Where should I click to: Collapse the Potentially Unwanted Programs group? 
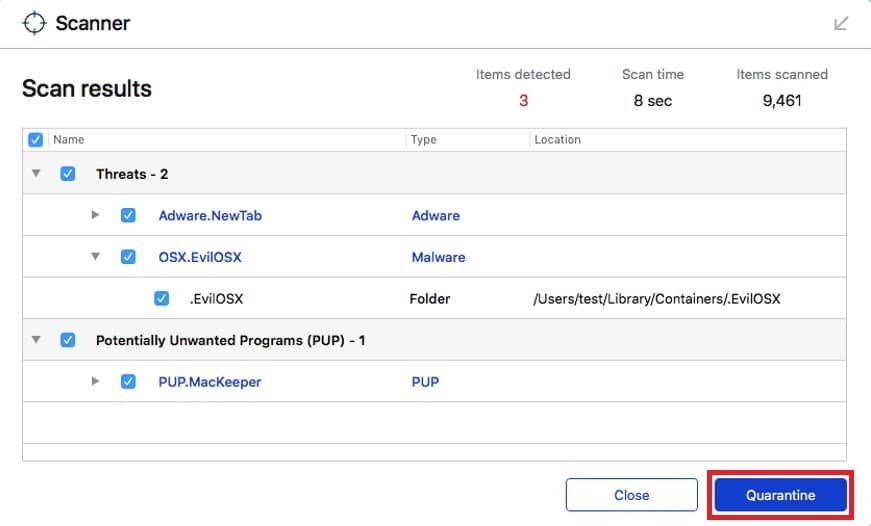click(x=36, y=339)
